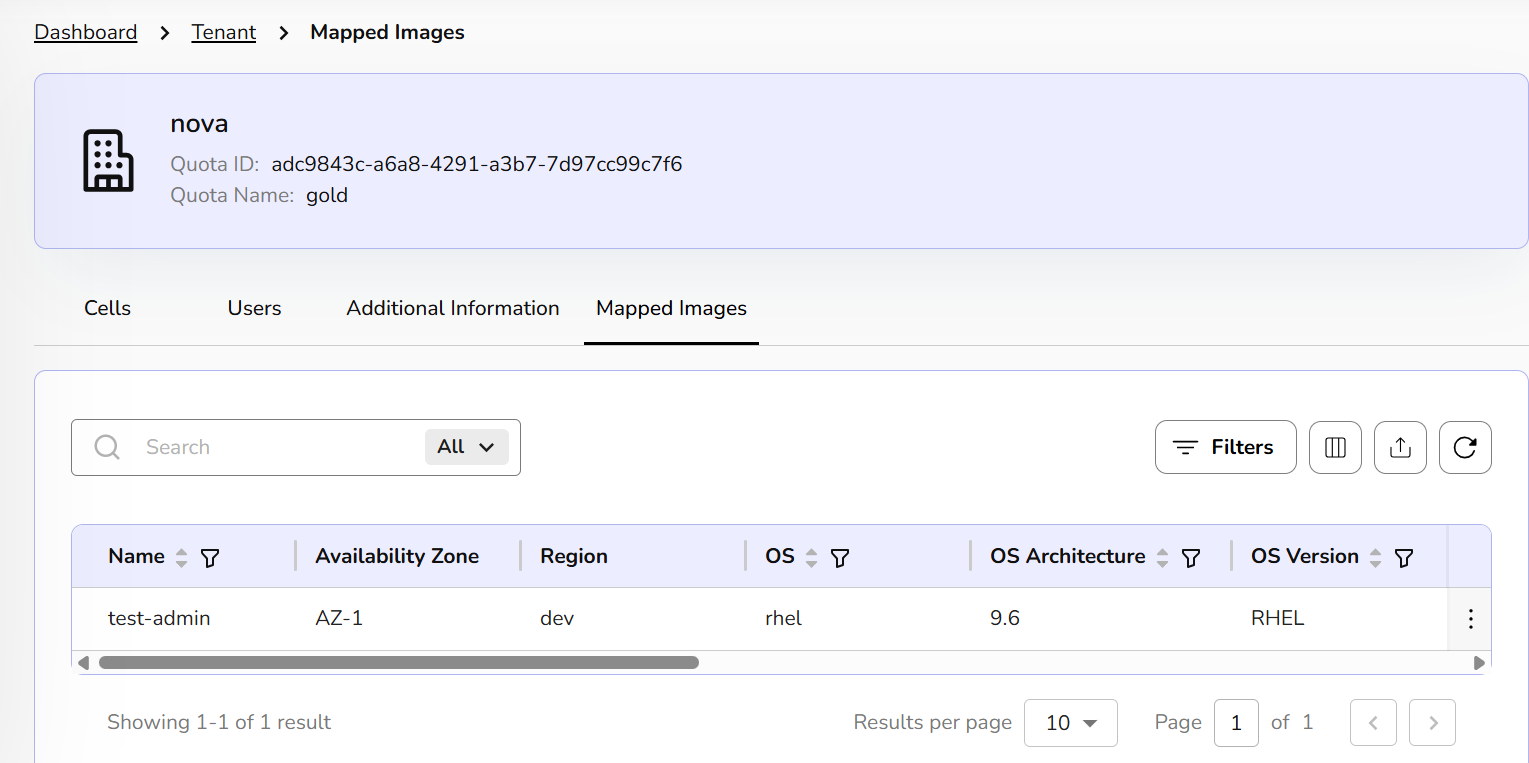Open the OS Version filter icon
Viewport: 1529px width, 763px height.
click(x=1404, y=558)
